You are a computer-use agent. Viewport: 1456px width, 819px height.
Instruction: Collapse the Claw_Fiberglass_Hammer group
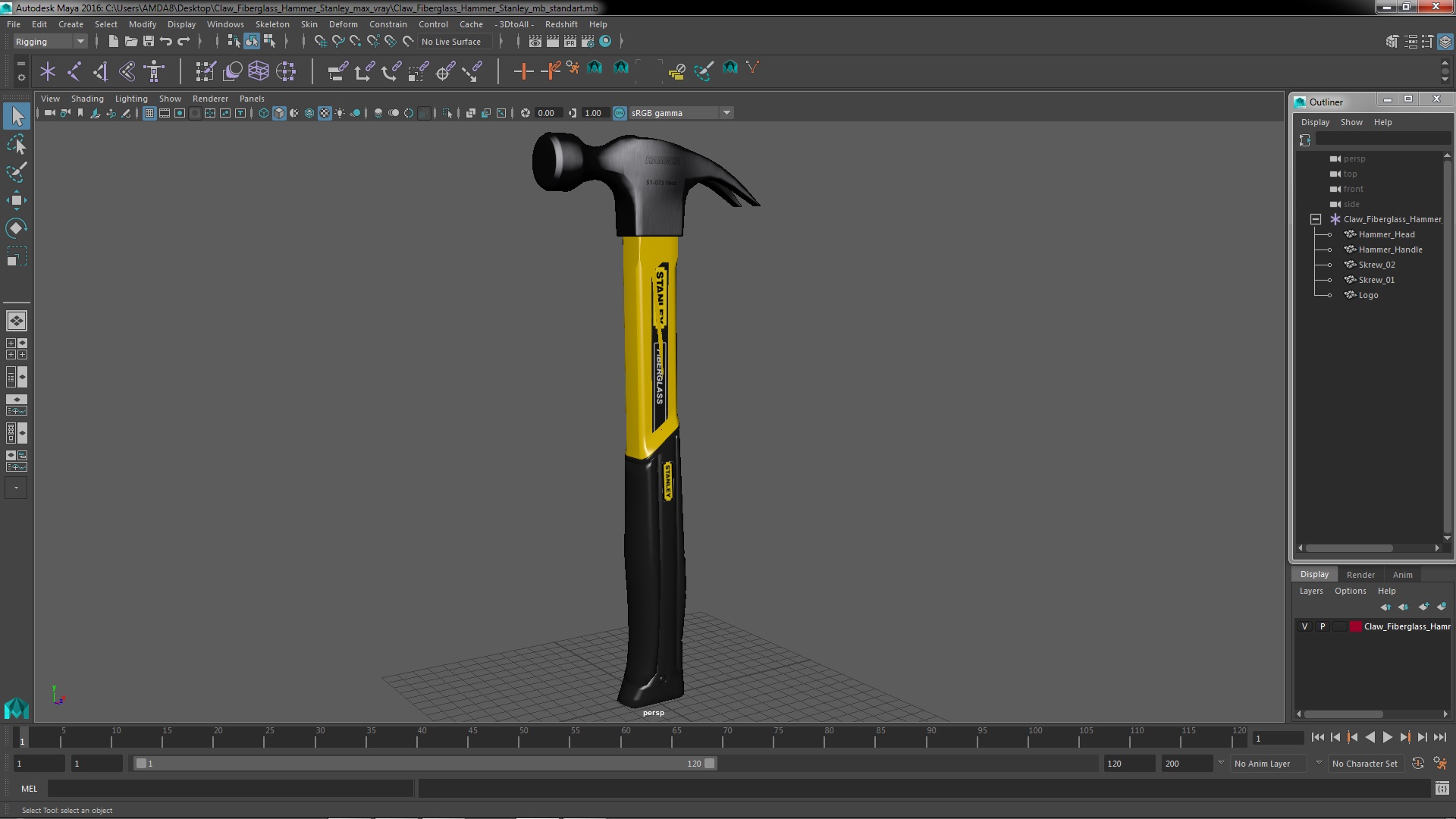click(1316, 219)
